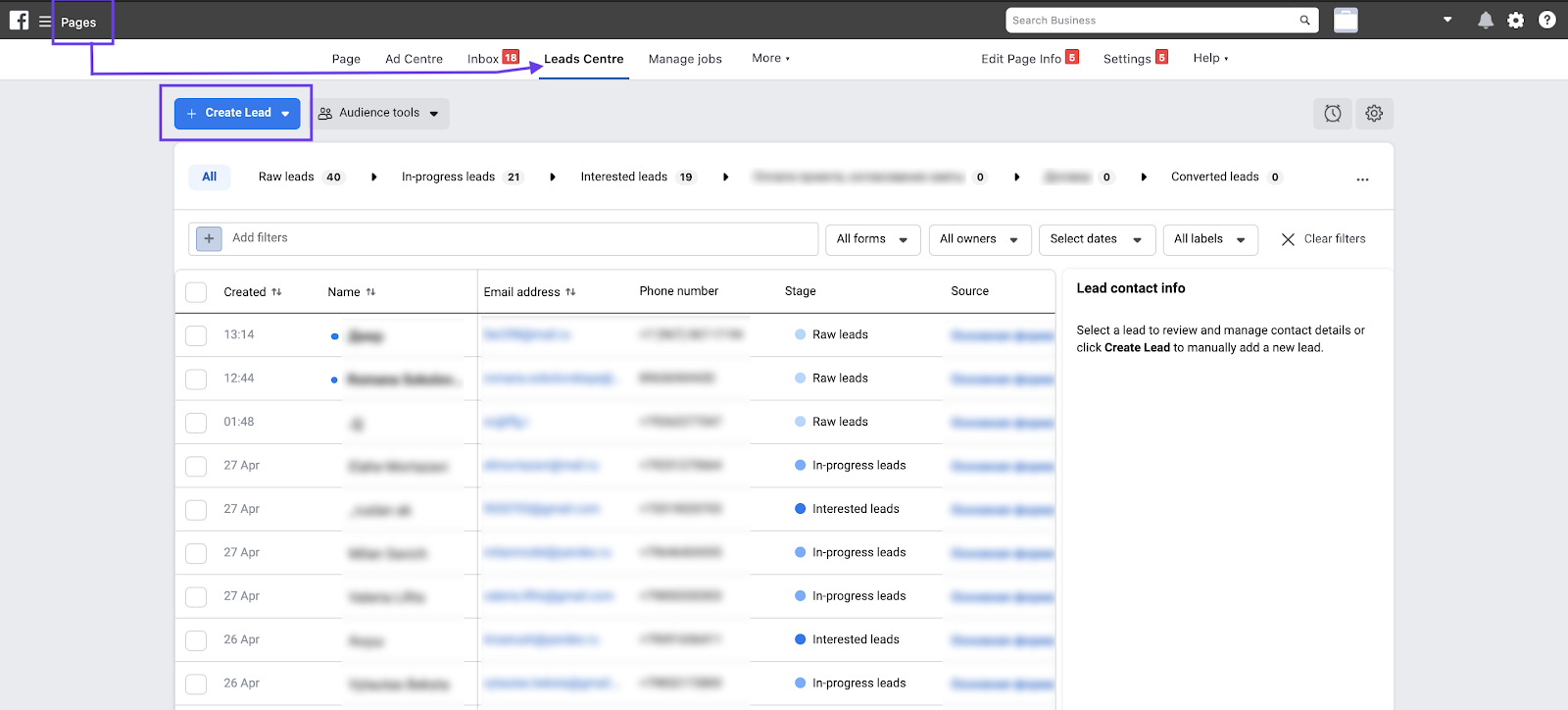This screenshot has height=710, width=1568.
Task: Open the reminders clock icon button
Action: [1333, 114]
